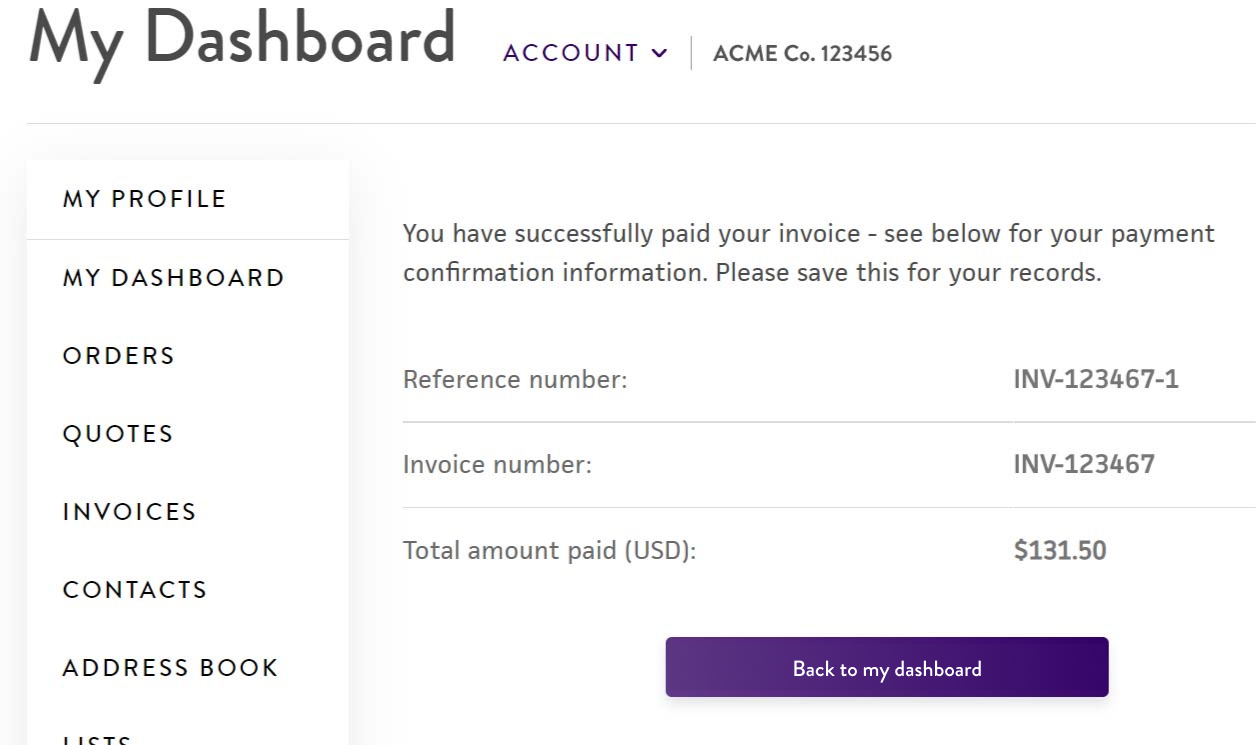Click the invoice number INV-123467
The height and width of the screenshot is (745, 1256).
[1085, 464]
